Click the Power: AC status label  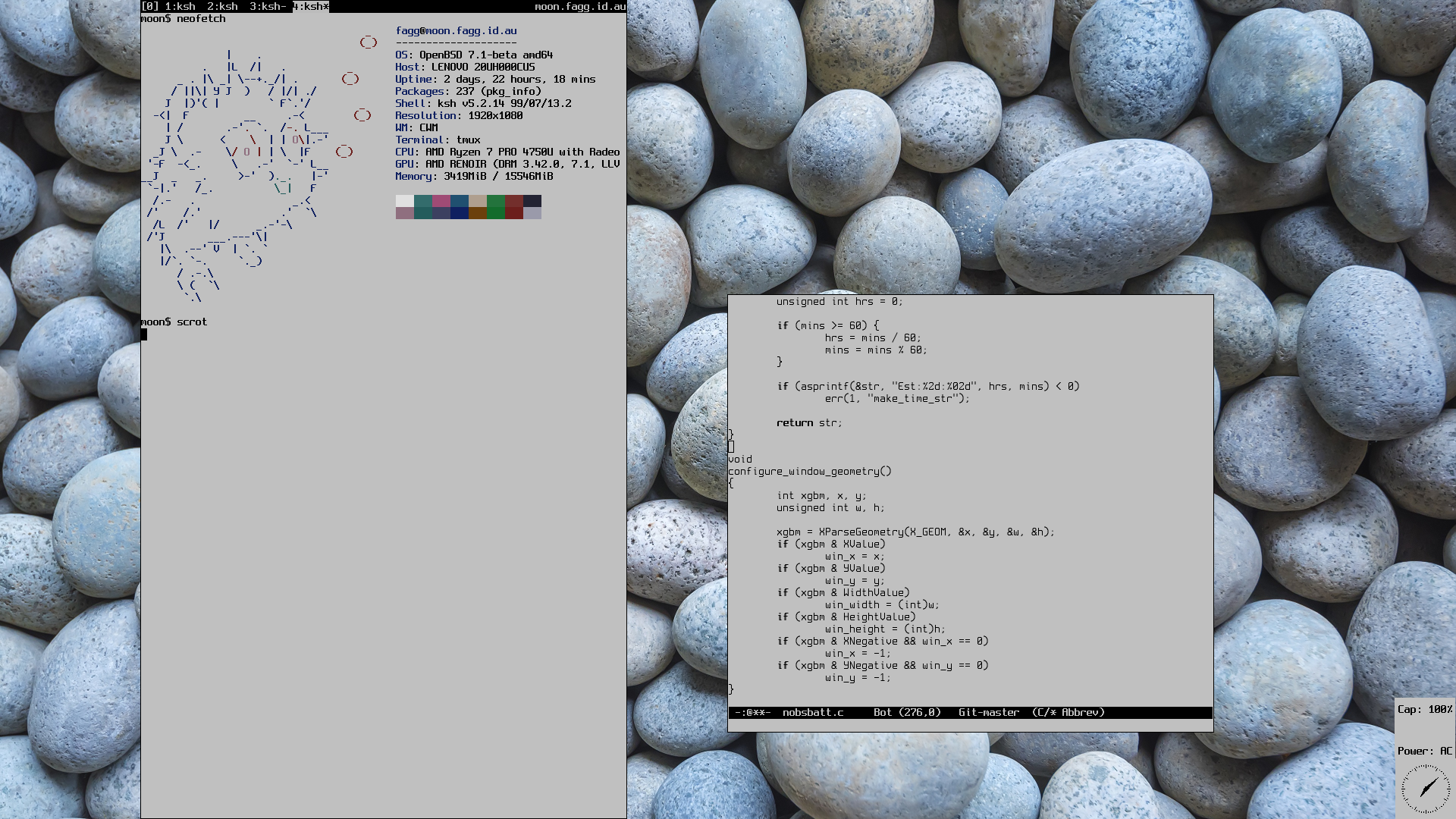[1425, 751]
